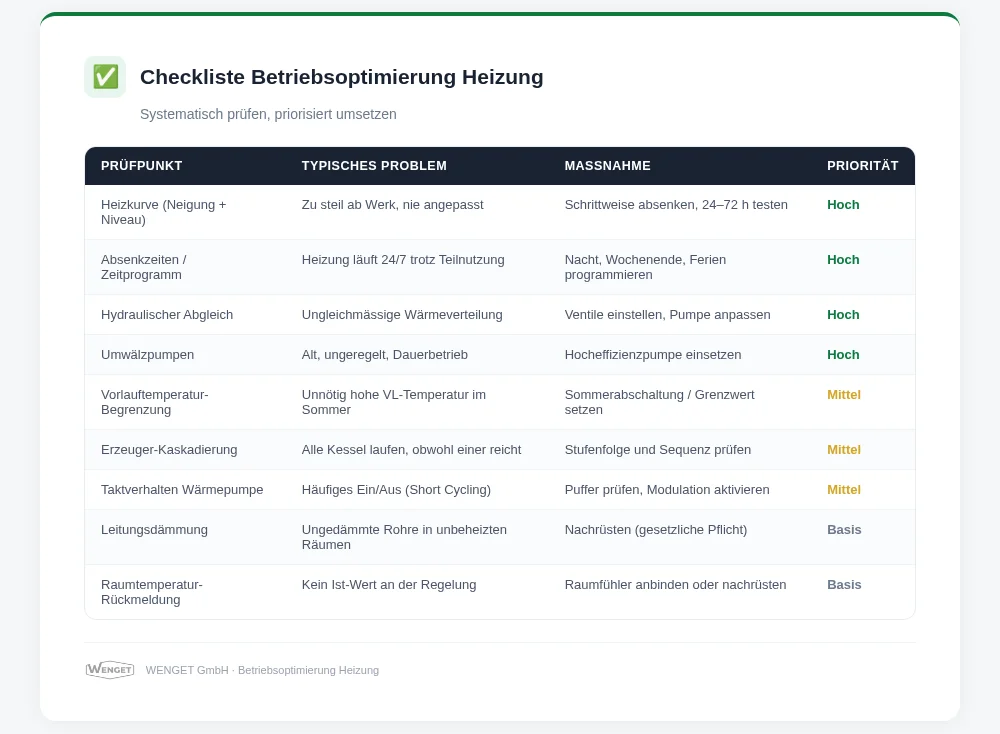Click 'Alt, ungeregelt, Dauerbetrieb'
The image size is (1000, 734).
point(385,355)
